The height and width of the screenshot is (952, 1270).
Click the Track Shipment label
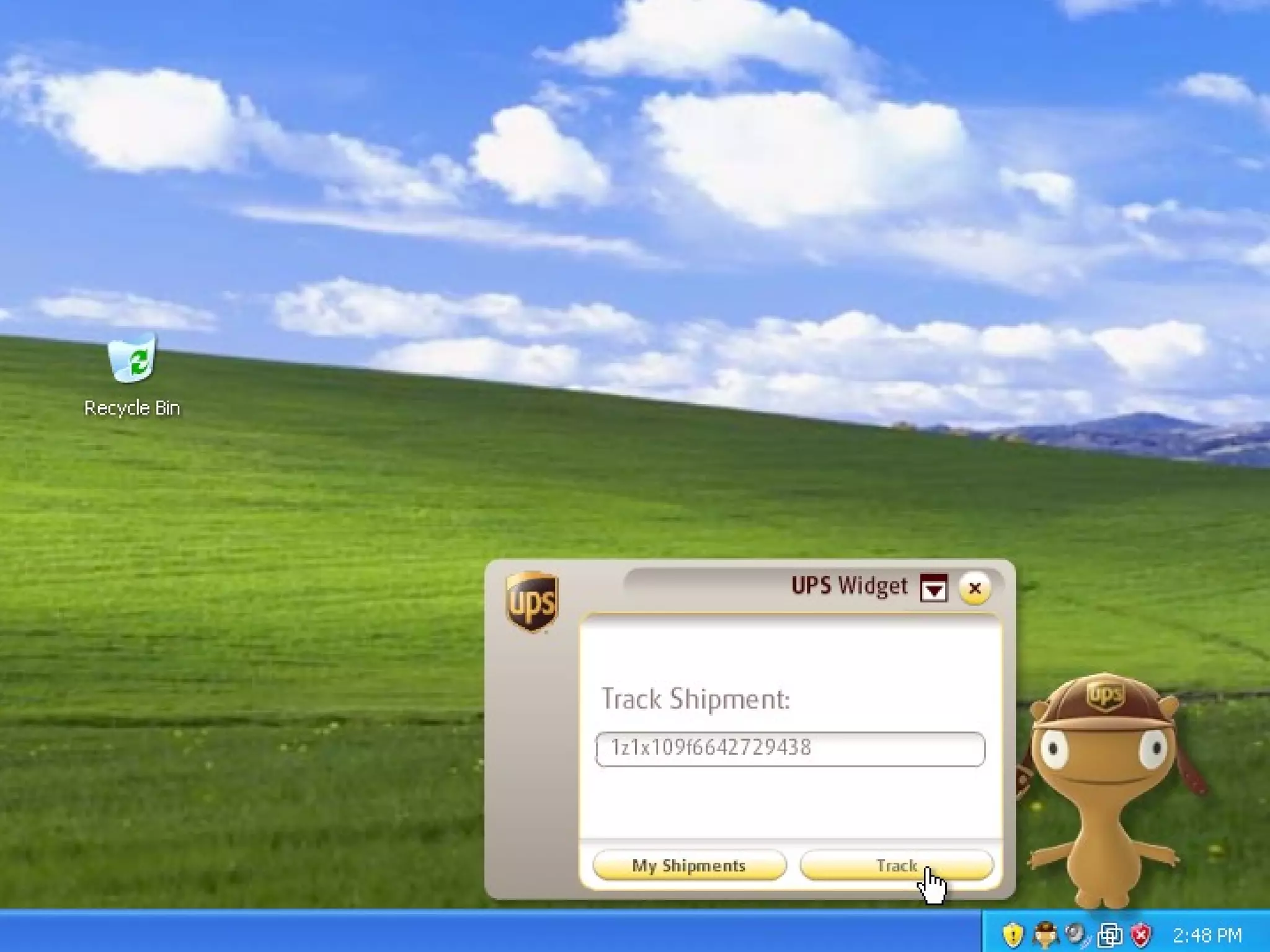click(x=695, y=699)
